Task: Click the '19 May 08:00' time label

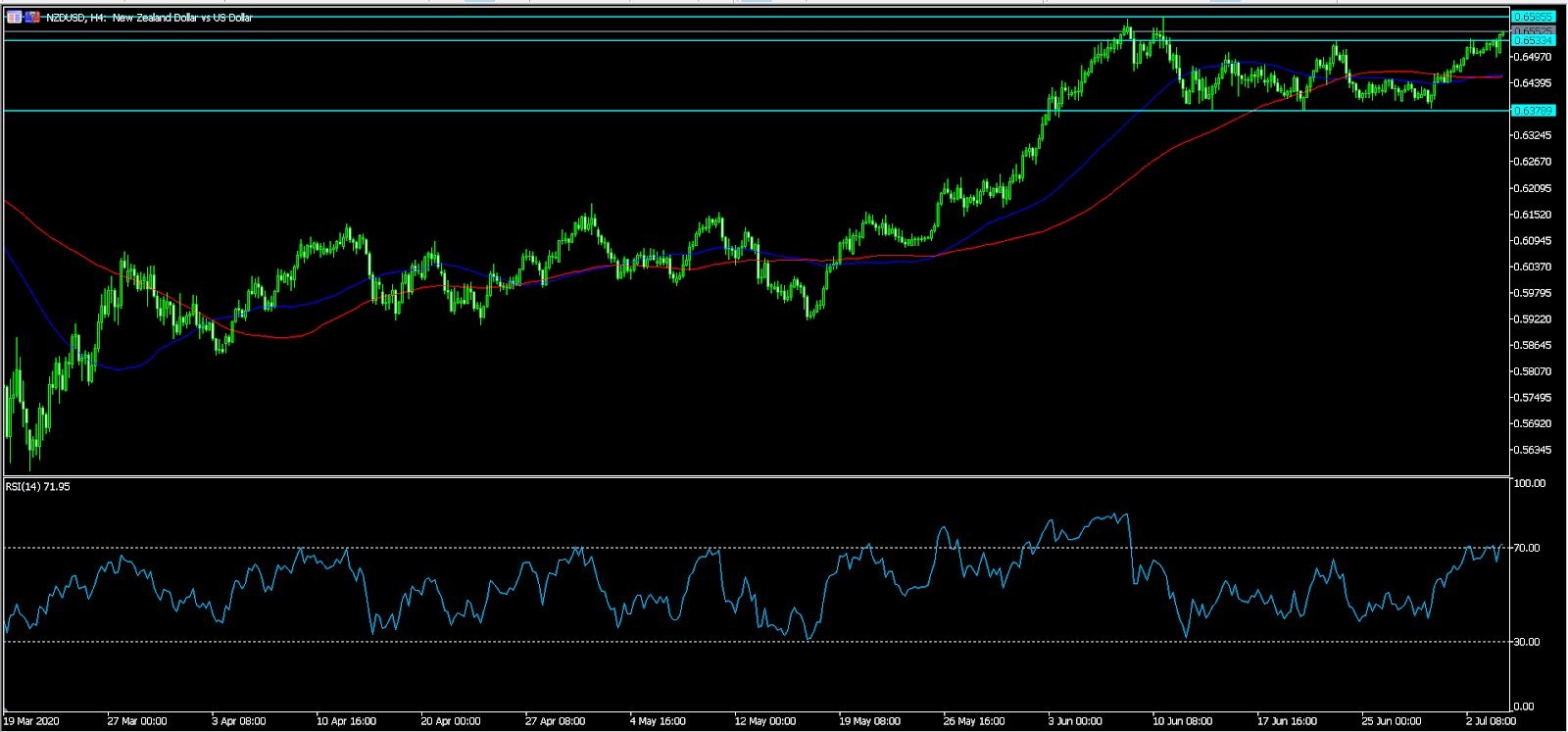Action: tap(870, 721)
